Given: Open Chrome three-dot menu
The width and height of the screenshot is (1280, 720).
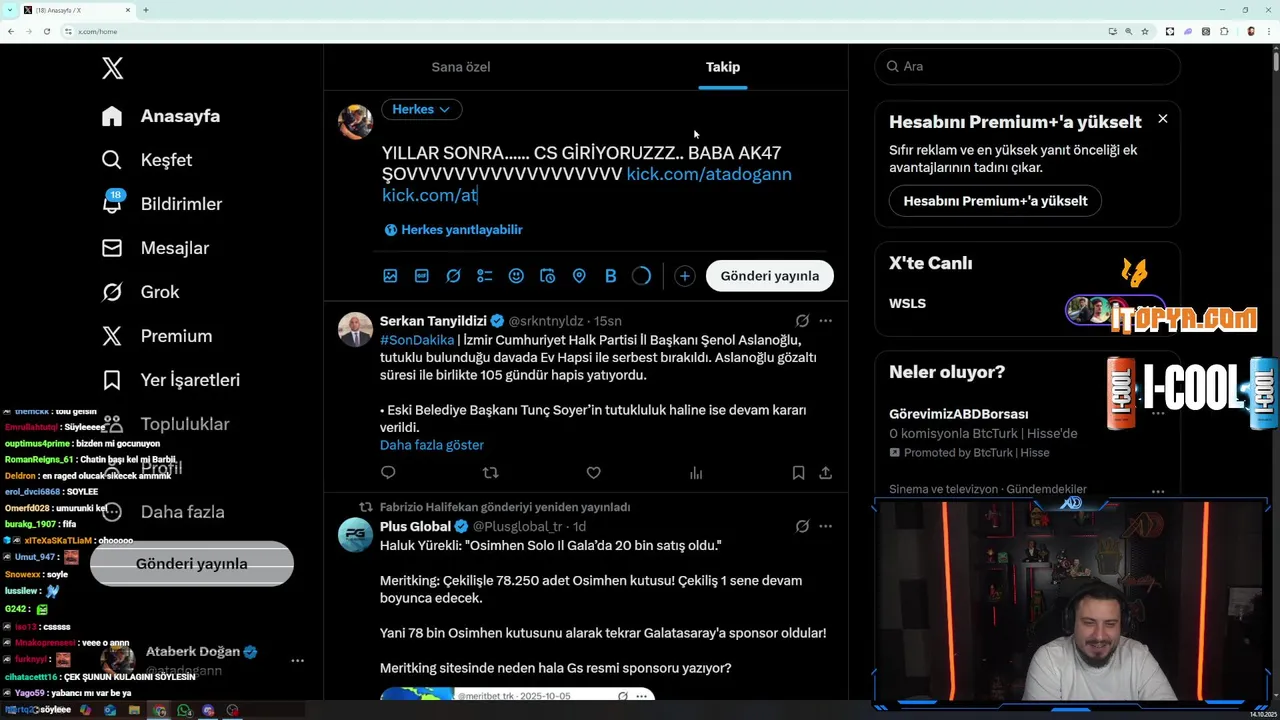Looking at the screenshot, I should click(1268, 31).
